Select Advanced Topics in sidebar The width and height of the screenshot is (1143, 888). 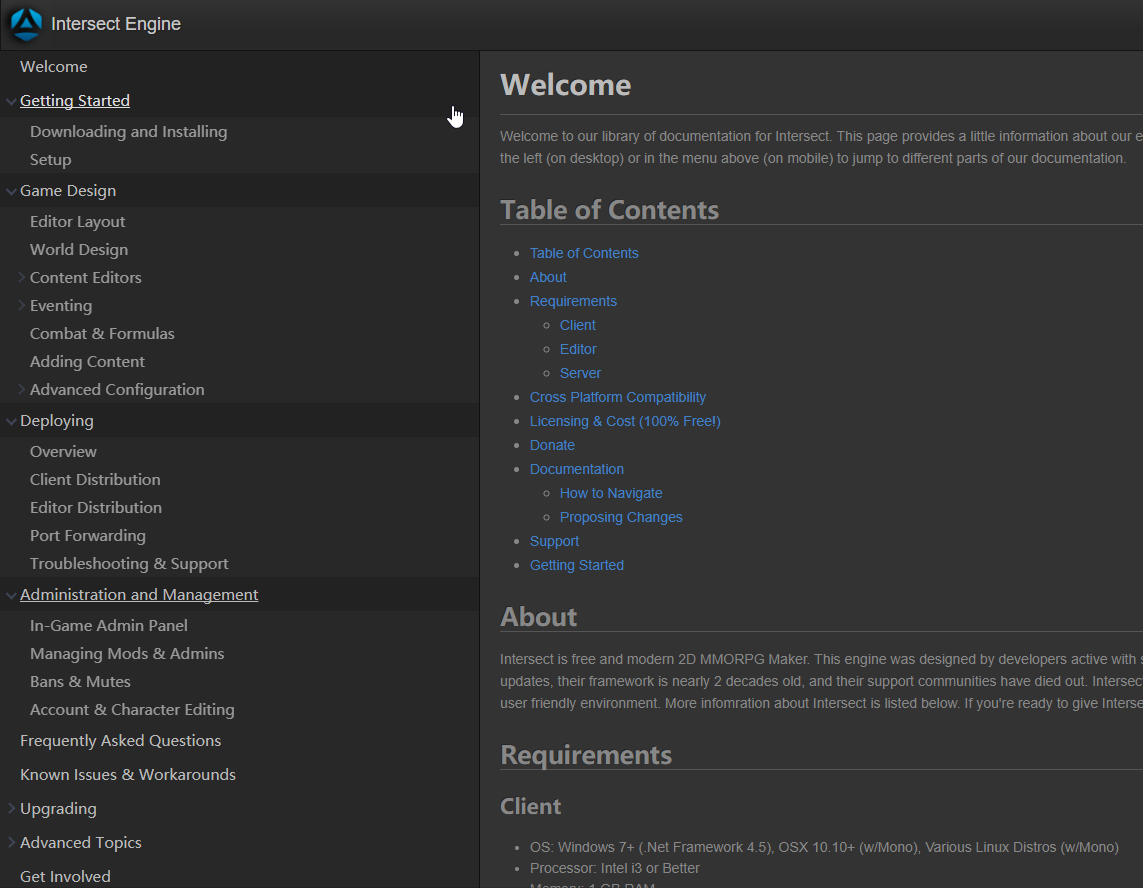[81, 842]
